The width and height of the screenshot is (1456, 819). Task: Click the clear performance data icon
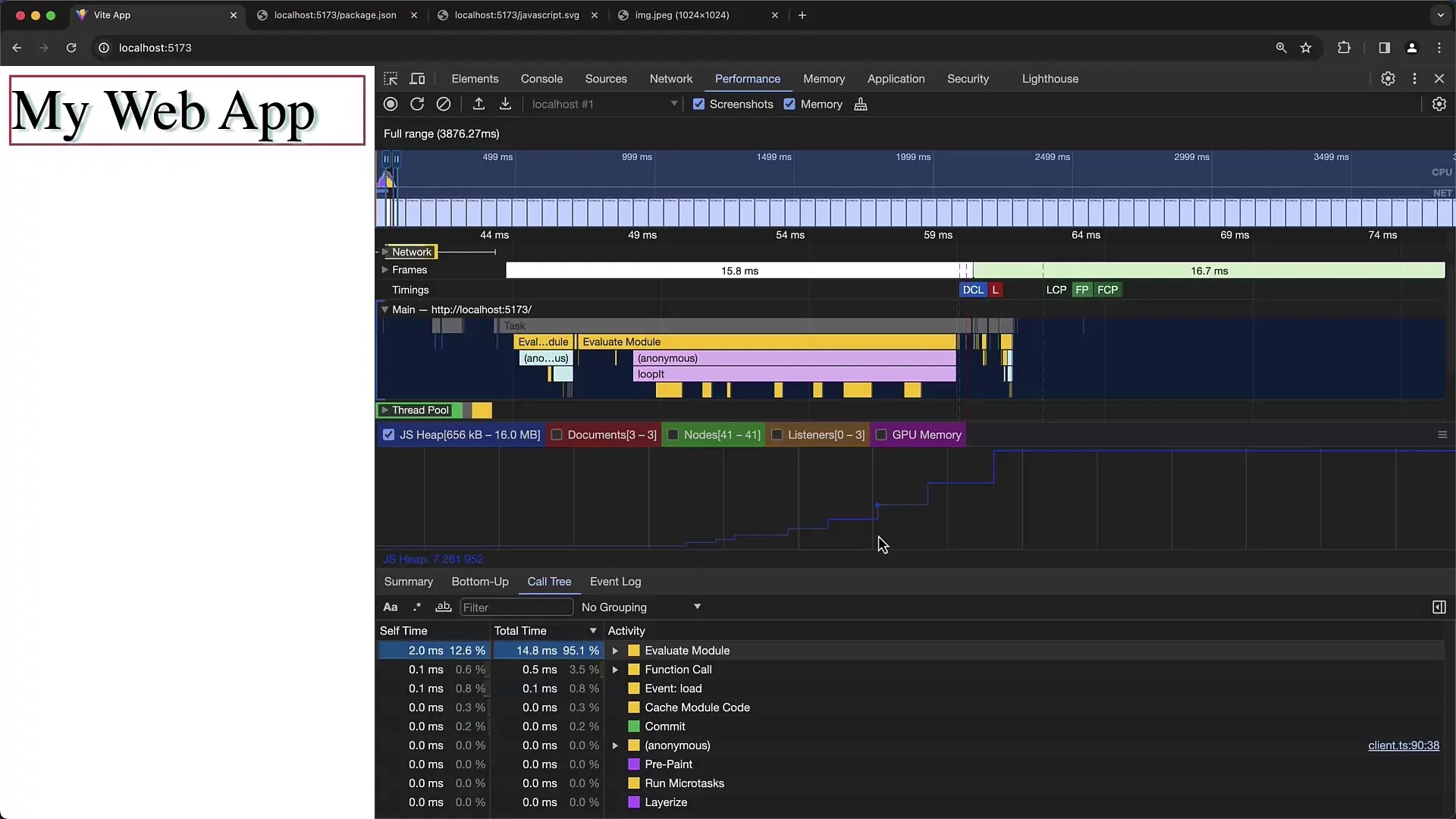444,104
